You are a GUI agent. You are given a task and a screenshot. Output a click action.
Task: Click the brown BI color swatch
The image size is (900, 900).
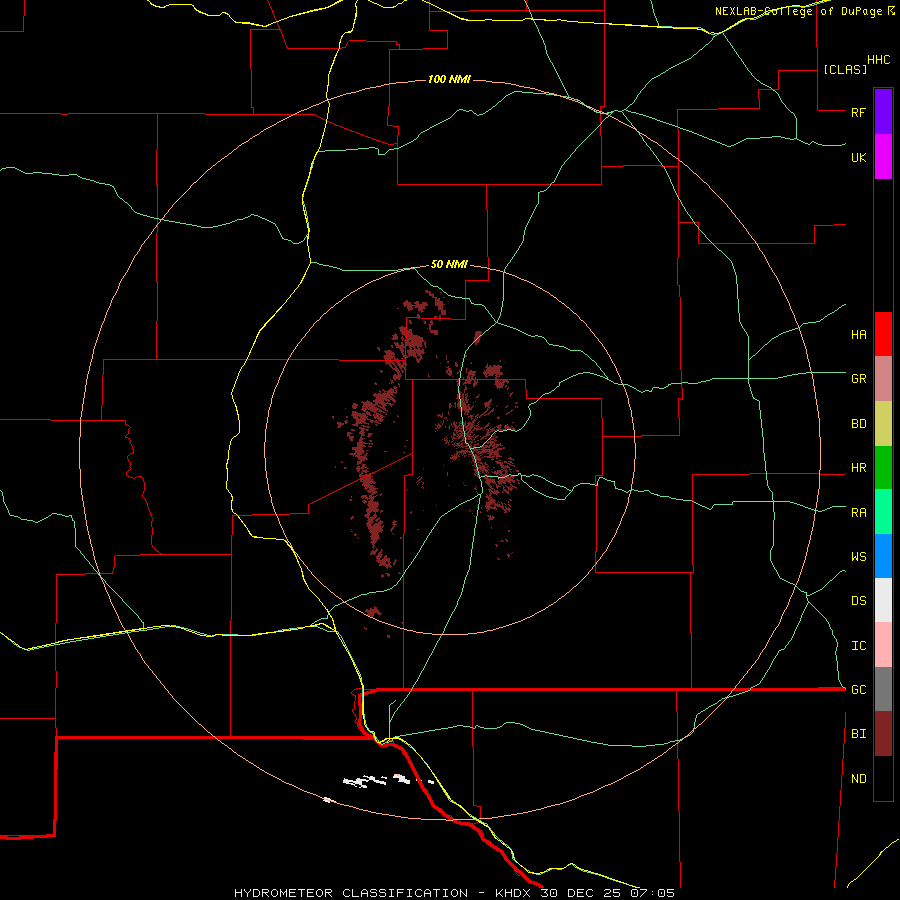pyautogui.click(x=883, y=734)
